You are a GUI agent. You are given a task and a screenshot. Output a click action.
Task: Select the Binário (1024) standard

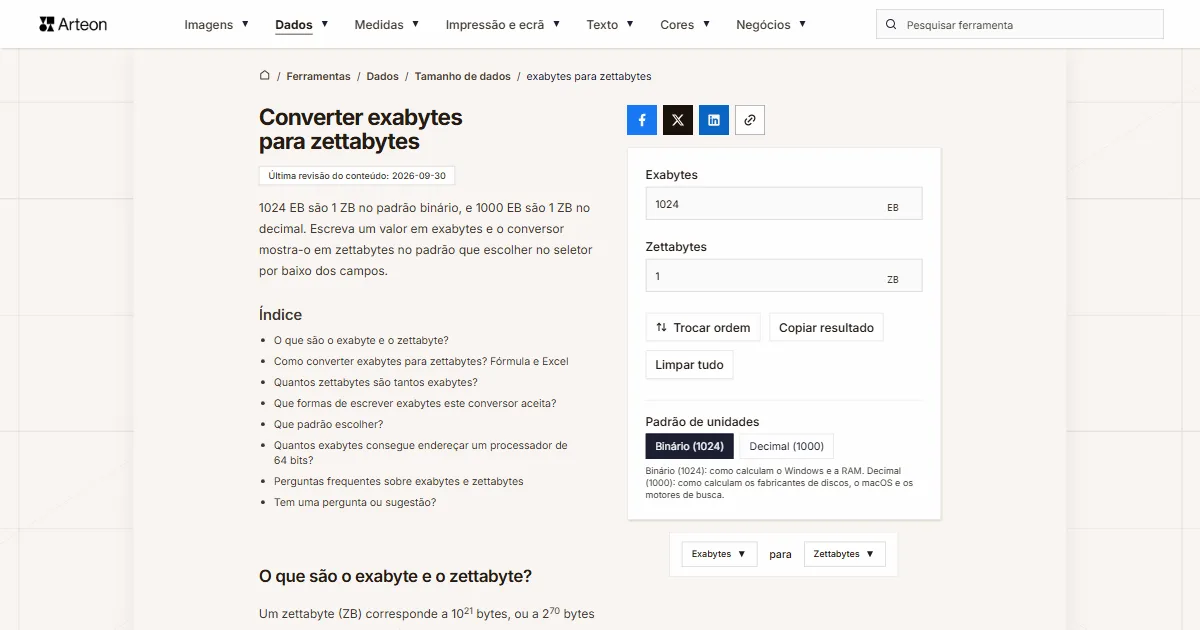690,446
